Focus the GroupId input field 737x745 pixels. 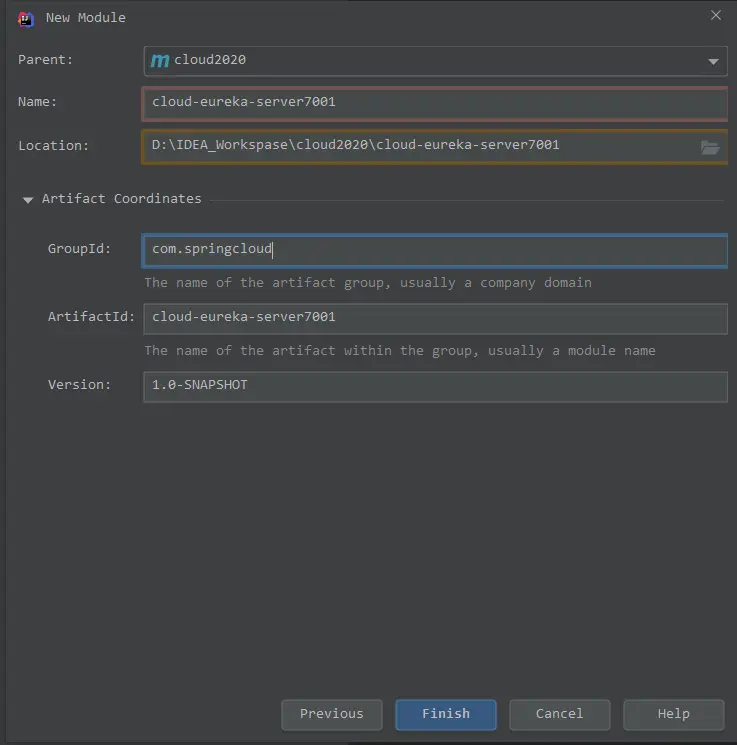pyautogui.click(x=435, y=249)
